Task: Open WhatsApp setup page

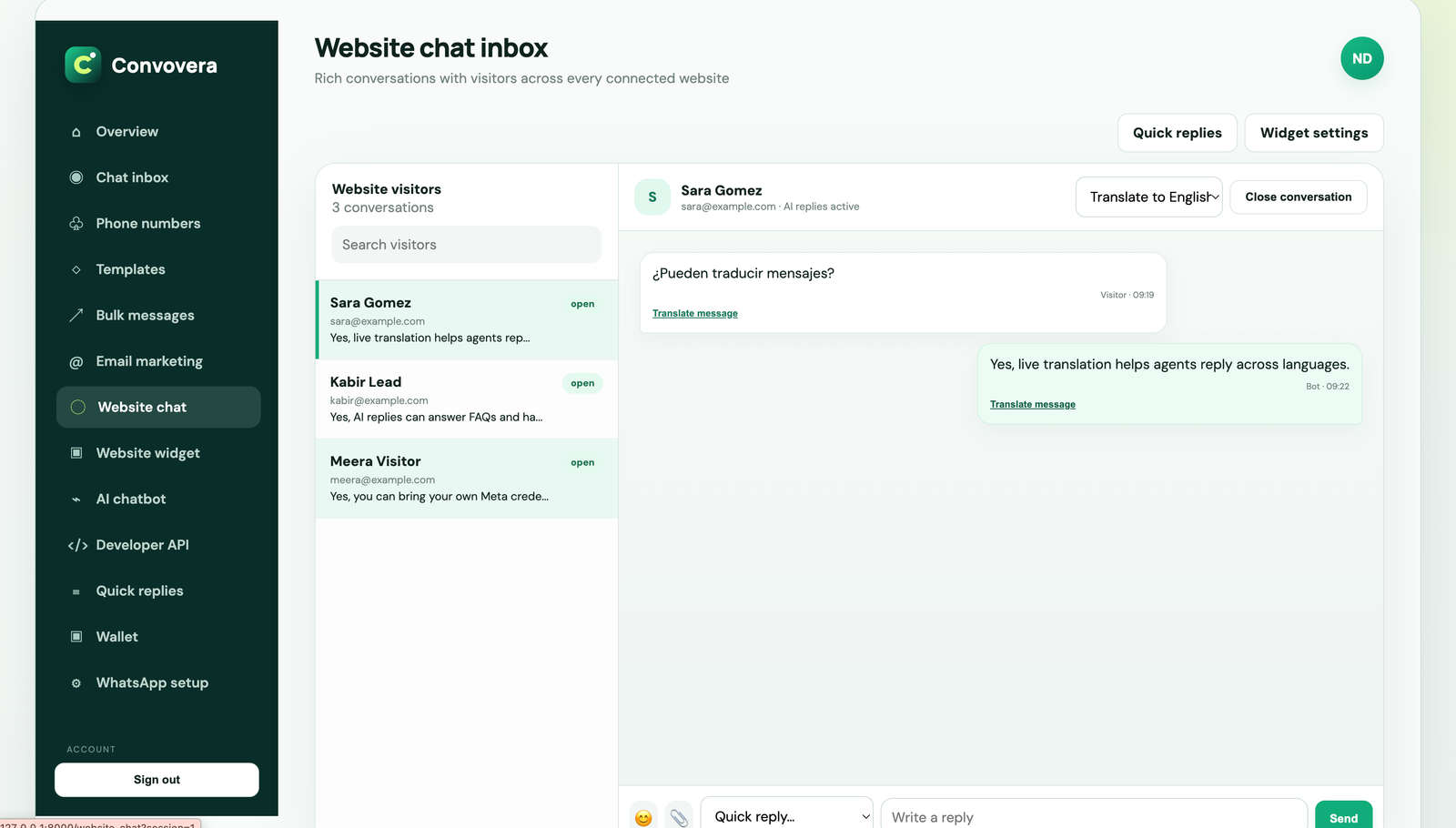Action: tap(158, 682)
